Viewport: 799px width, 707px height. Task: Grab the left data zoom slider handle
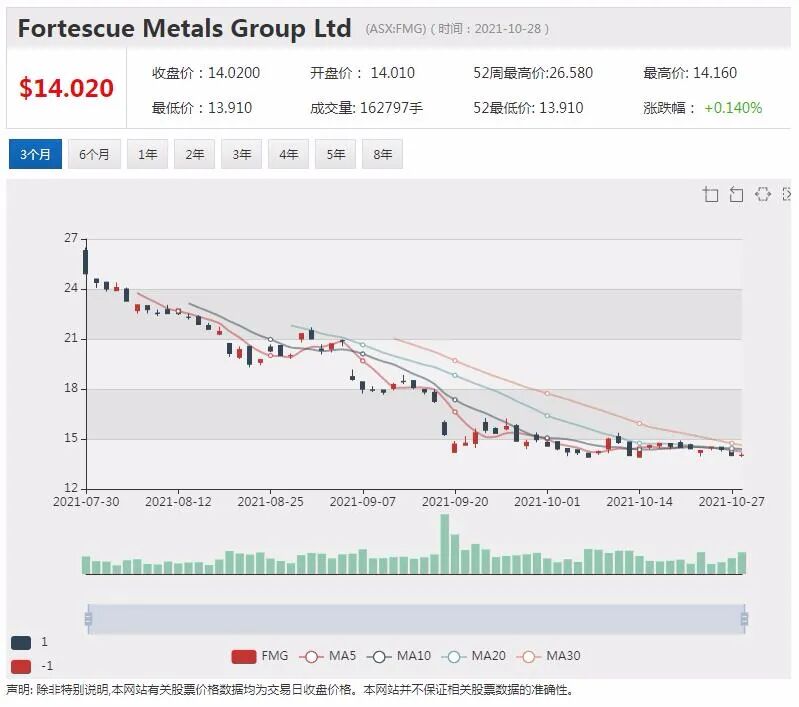tap(88, 619)
